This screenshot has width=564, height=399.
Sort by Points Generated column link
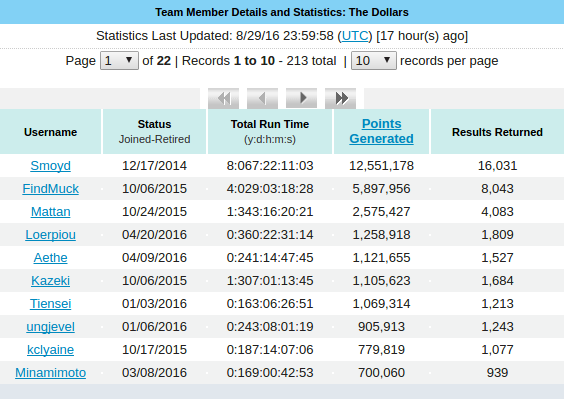point(381,131)
